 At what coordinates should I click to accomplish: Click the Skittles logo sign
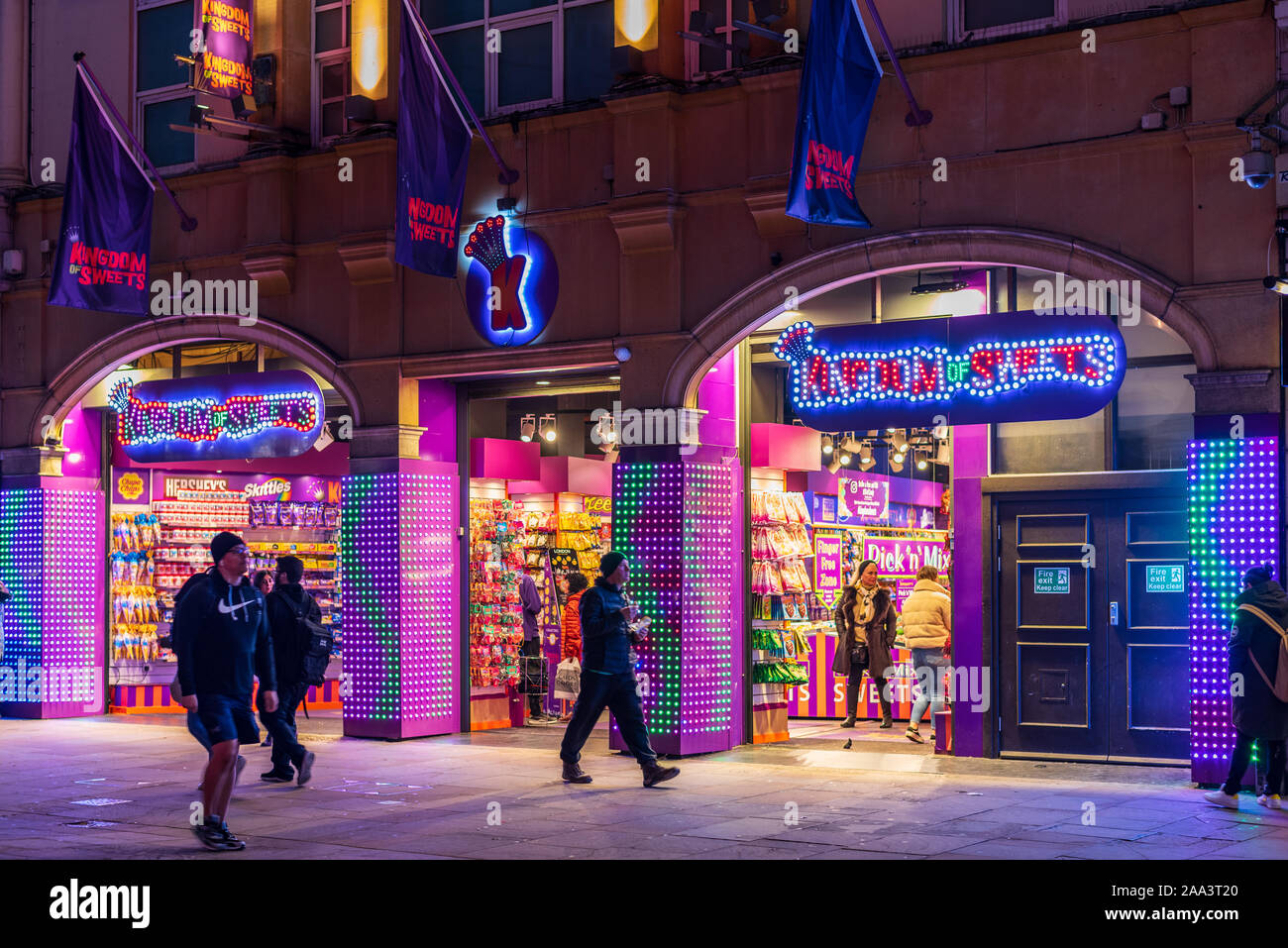click(x=267, y=488)
